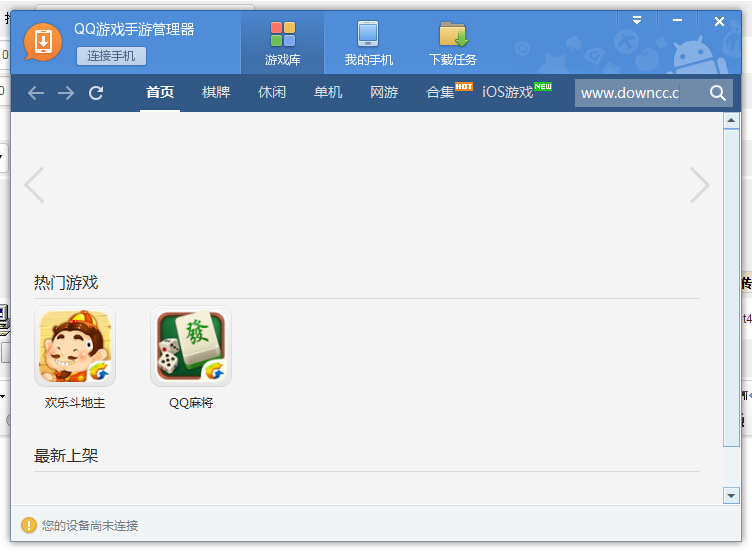Select the 休闲 category menu item

point(272,92)
